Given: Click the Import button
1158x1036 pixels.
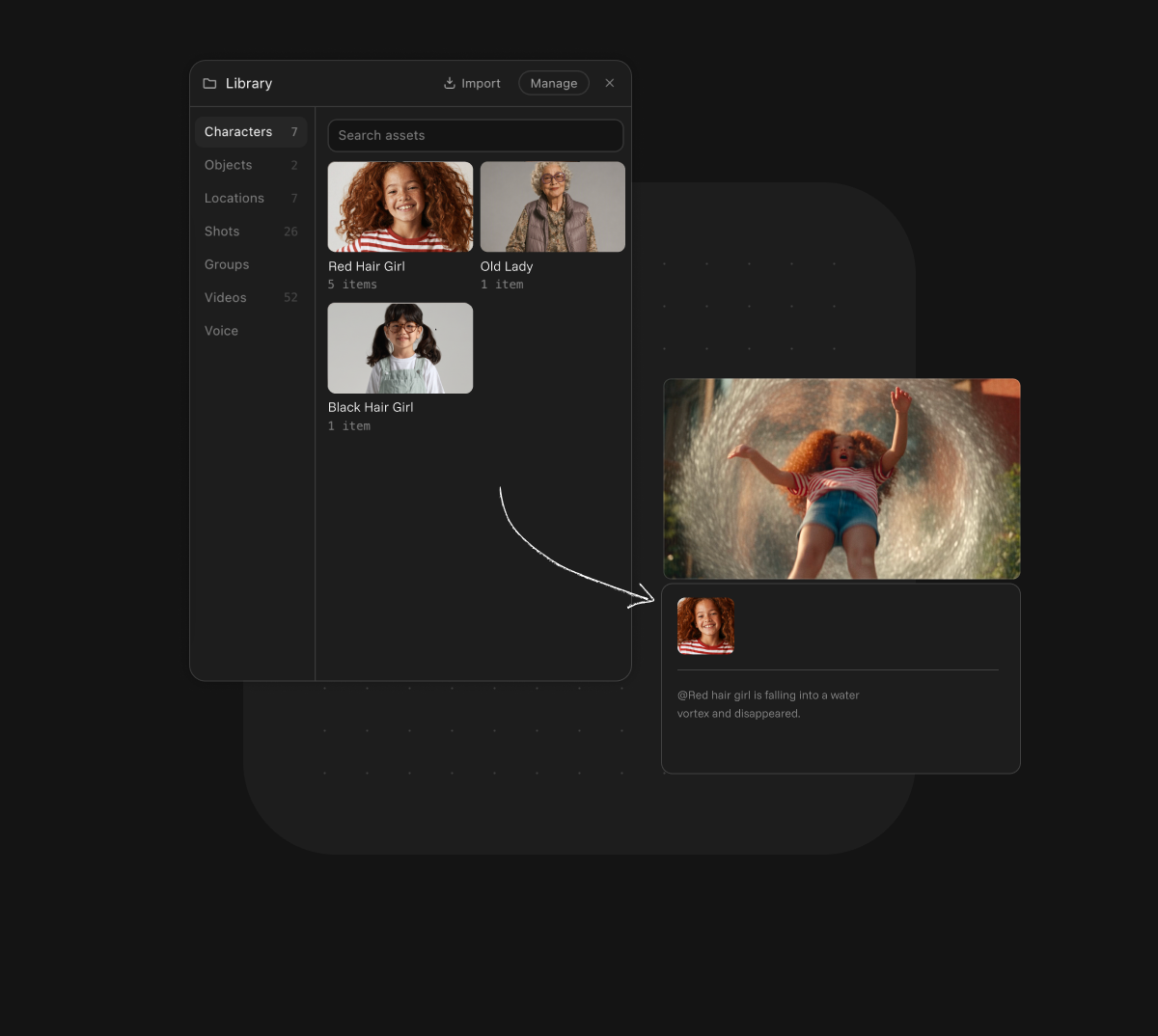Looking at the screenshot, I should tap(472, 84).
